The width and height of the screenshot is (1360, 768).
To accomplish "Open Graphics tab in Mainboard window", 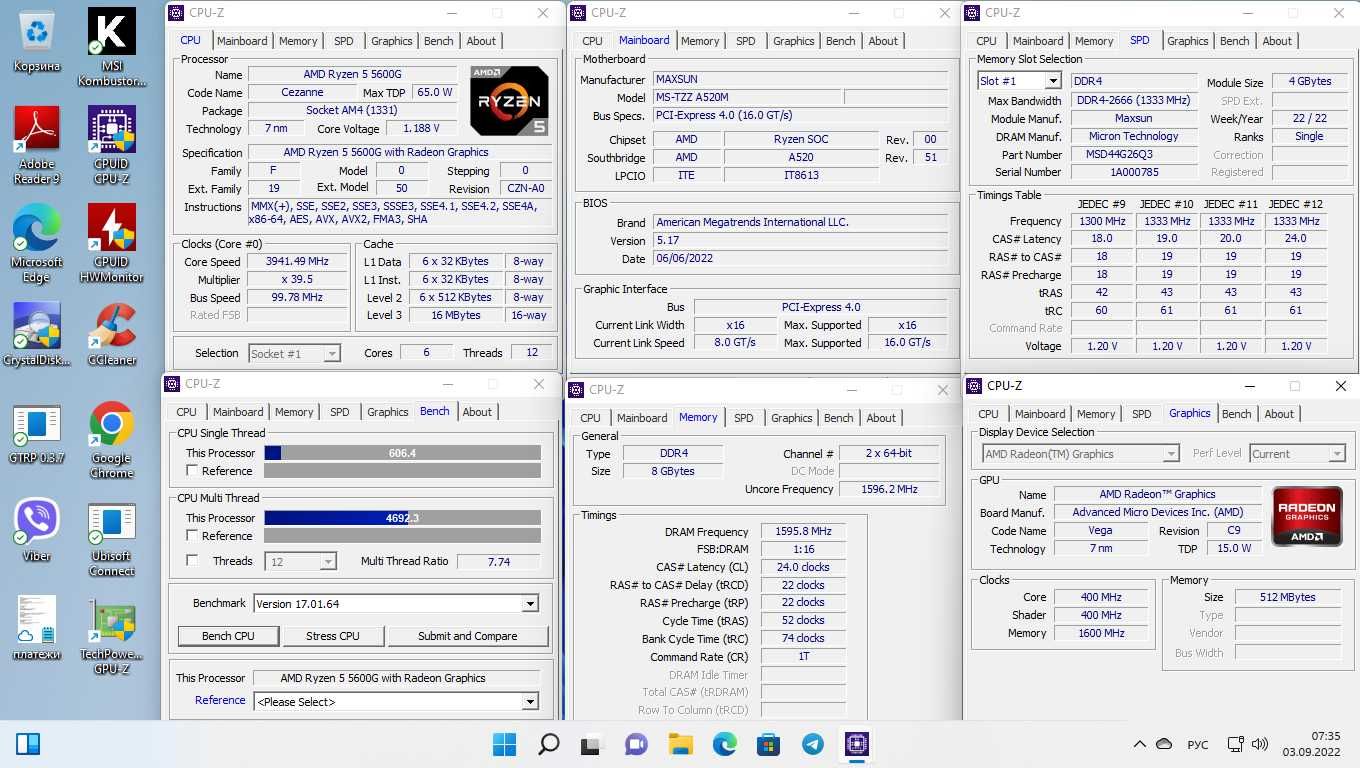I will (x=794, y=41).
